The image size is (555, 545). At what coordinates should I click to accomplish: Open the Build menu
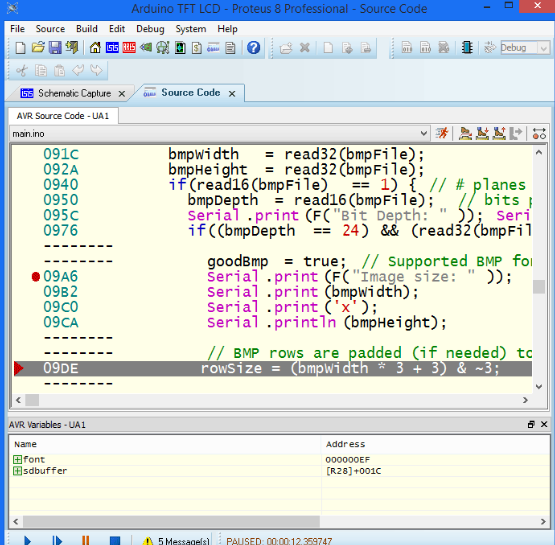pos(87,29)
